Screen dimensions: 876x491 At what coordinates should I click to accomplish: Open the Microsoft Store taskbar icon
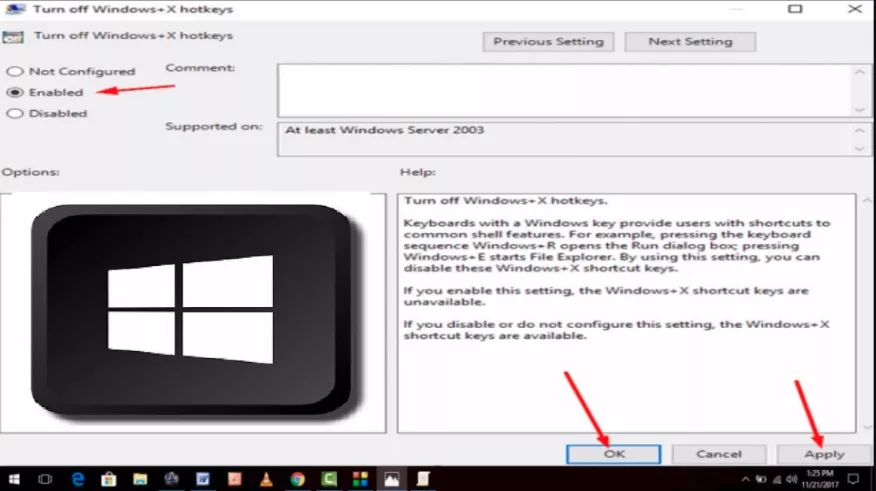(x=108, y=479)
